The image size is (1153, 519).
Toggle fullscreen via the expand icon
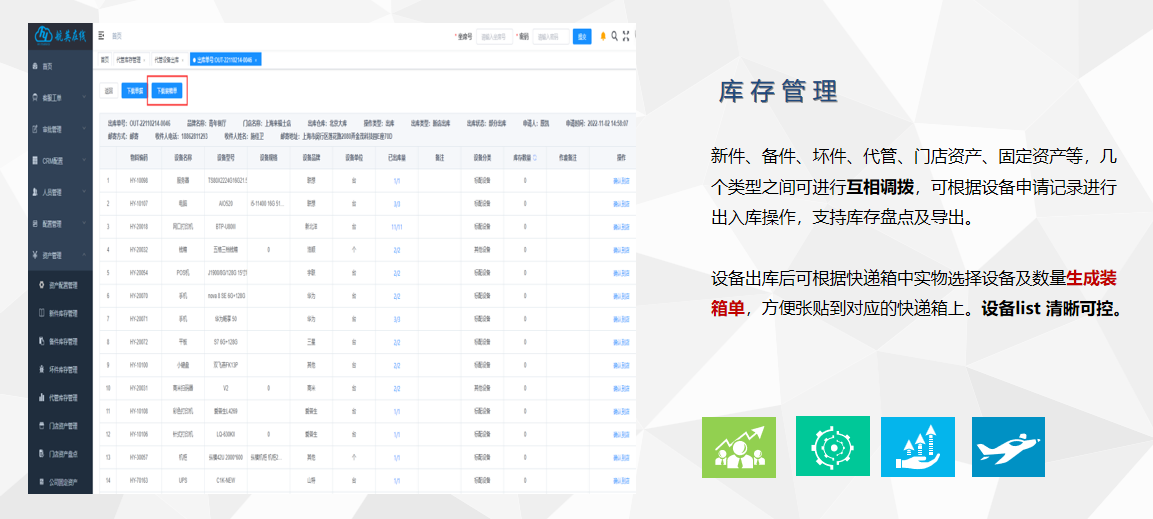tap(626, 36)
